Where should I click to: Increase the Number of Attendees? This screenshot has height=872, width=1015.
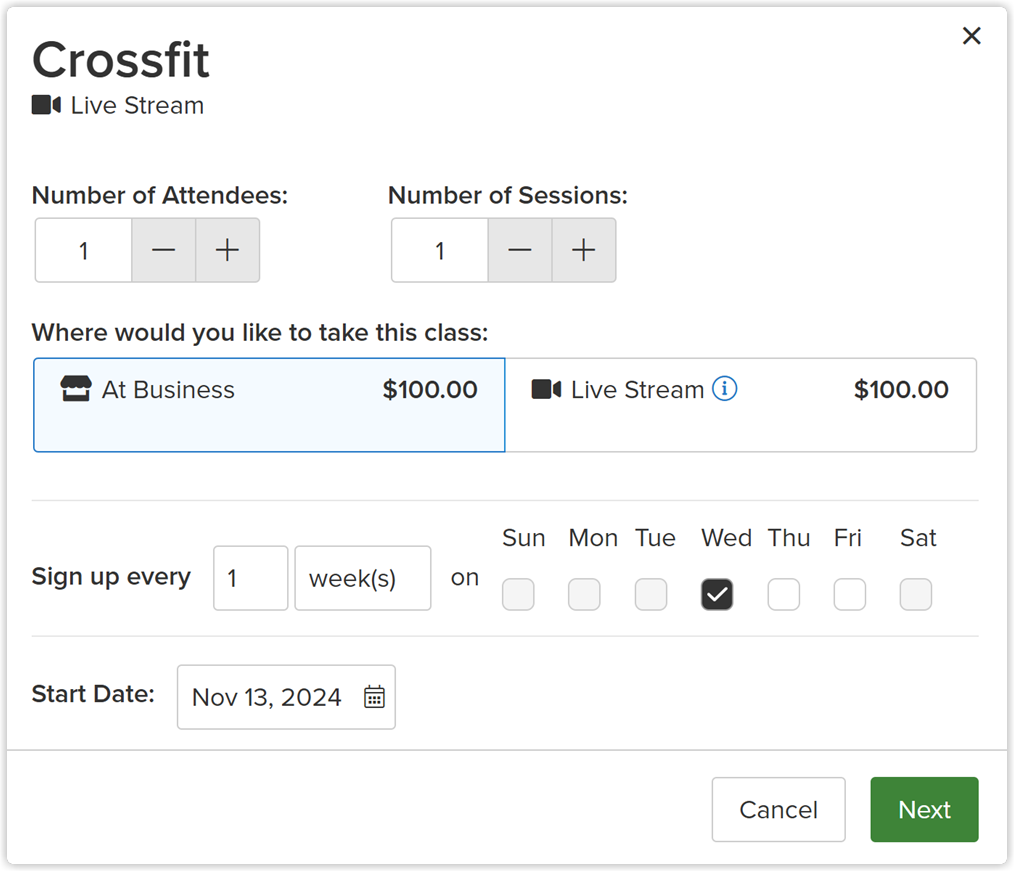[227, 250]
